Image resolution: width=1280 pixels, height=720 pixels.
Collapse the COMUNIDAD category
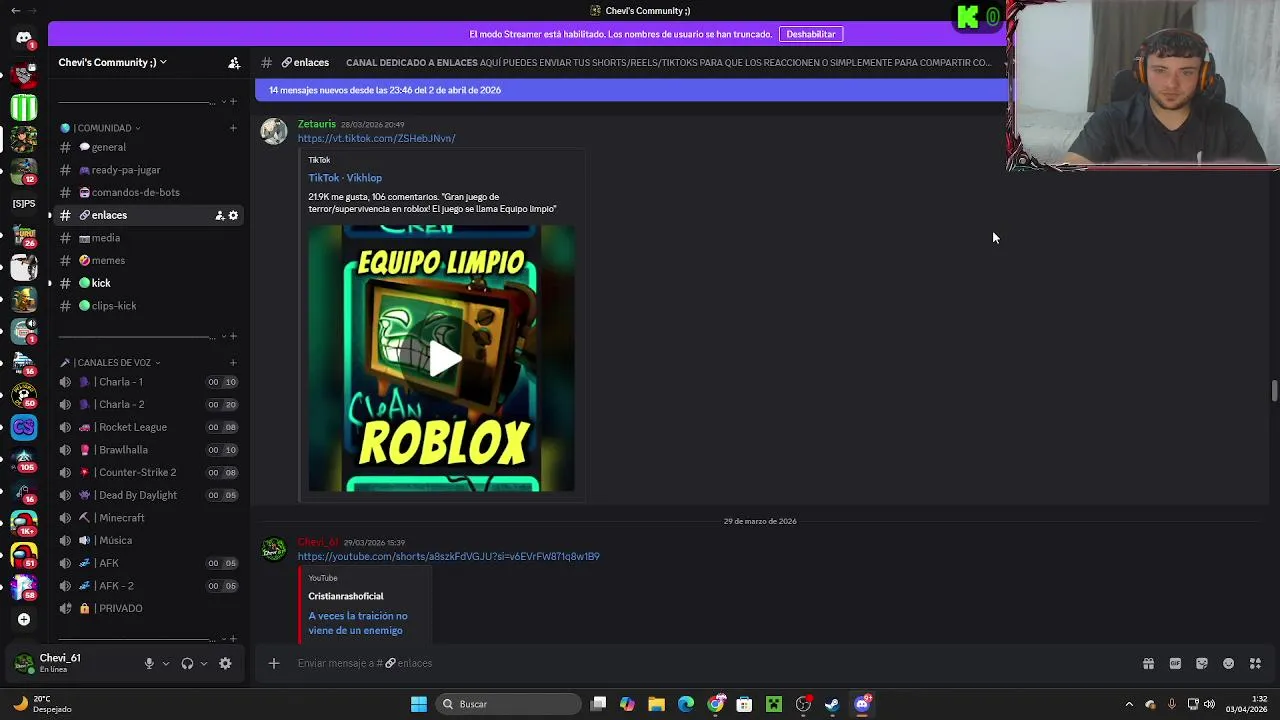point(100,128)
